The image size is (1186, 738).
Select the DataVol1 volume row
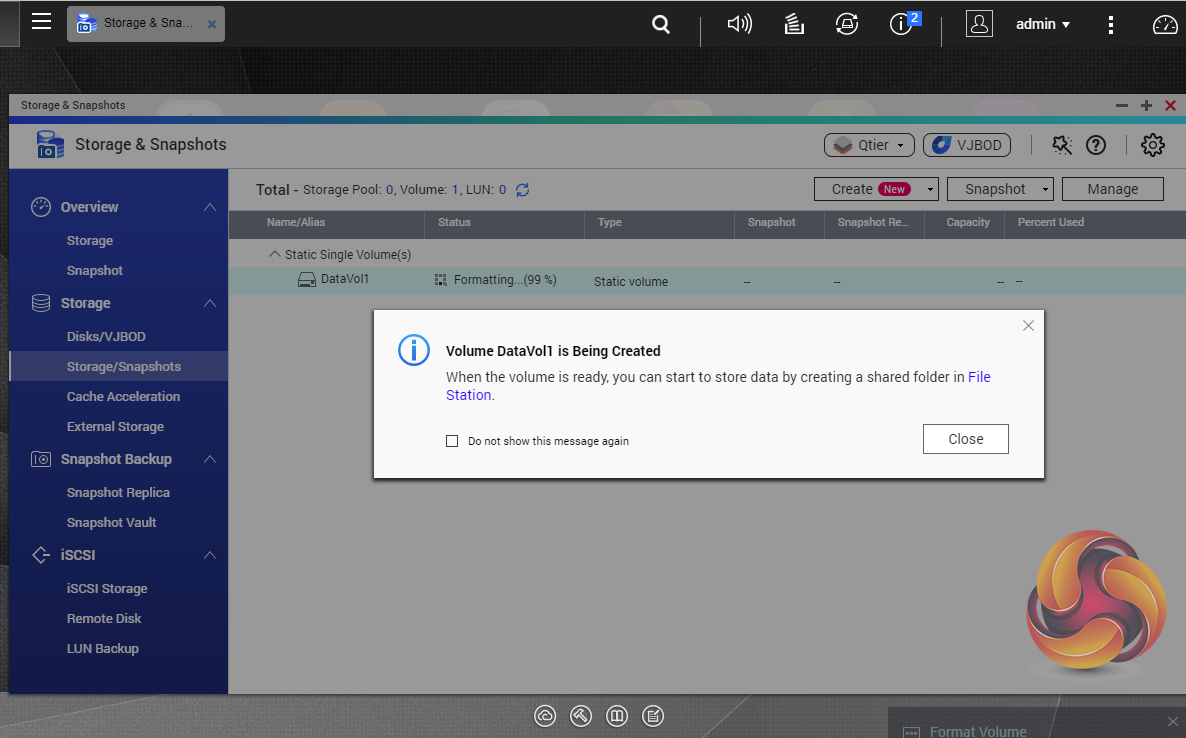tap(344, 280)
